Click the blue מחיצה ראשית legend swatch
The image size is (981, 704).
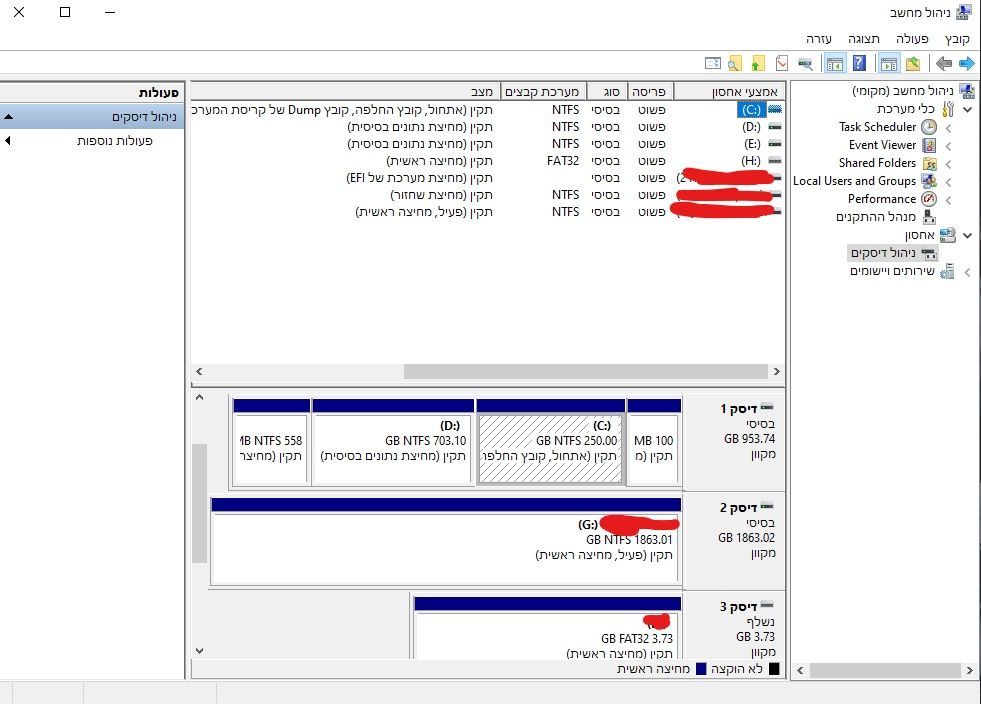coord(701,669)
